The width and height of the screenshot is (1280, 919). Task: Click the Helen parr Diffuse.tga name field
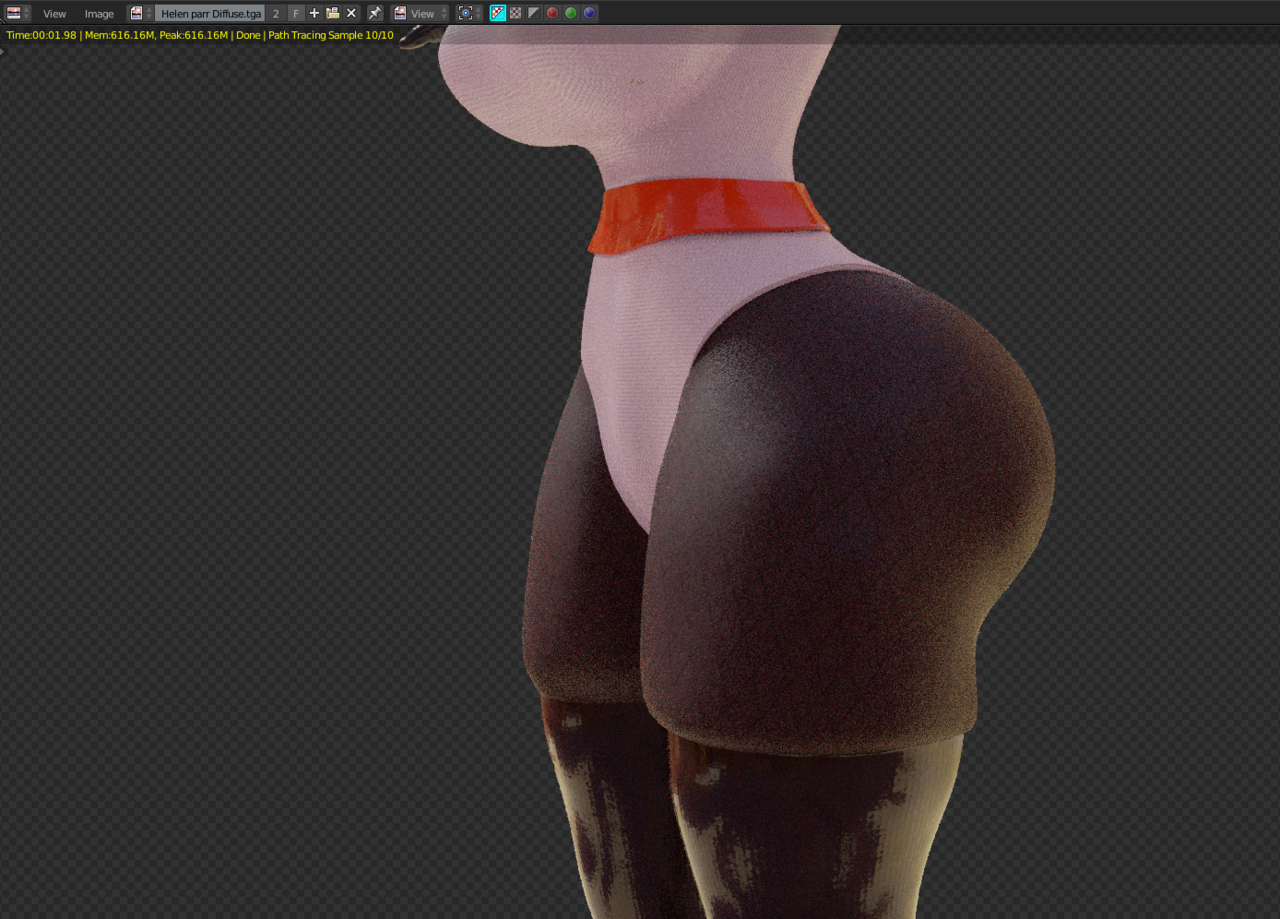[x=210, y=13]
